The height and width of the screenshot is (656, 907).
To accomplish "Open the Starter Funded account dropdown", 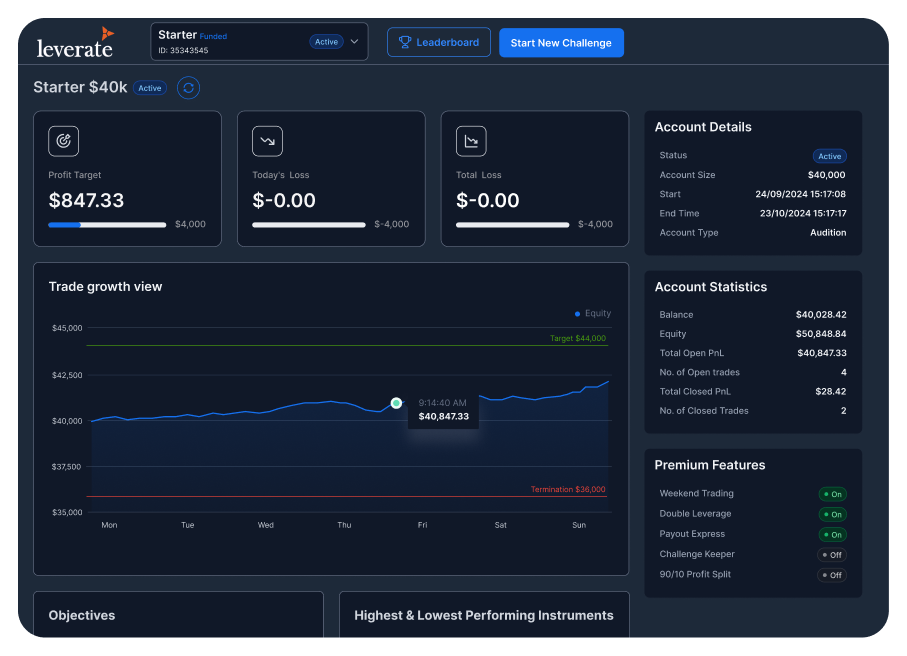I will pyautogui.click(x=230, y=42).
